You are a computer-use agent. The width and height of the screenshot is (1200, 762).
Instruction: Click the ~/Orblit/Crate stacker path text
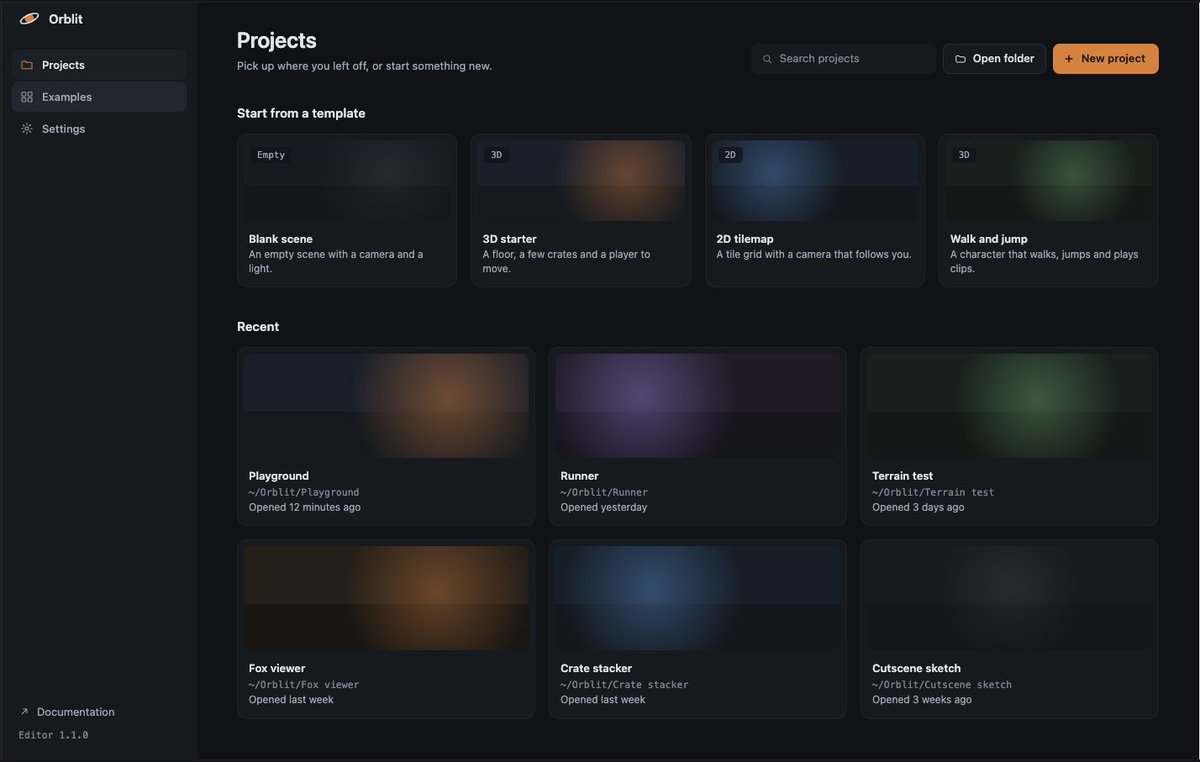tap(625, 684)
